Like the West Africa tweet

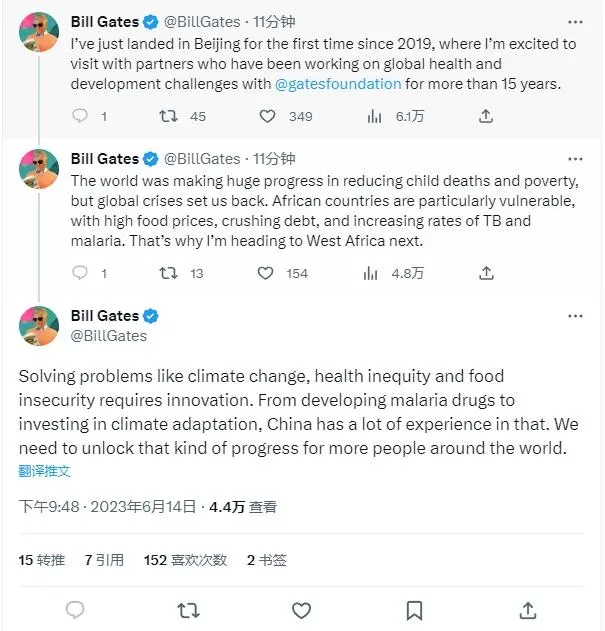point(266,273)
